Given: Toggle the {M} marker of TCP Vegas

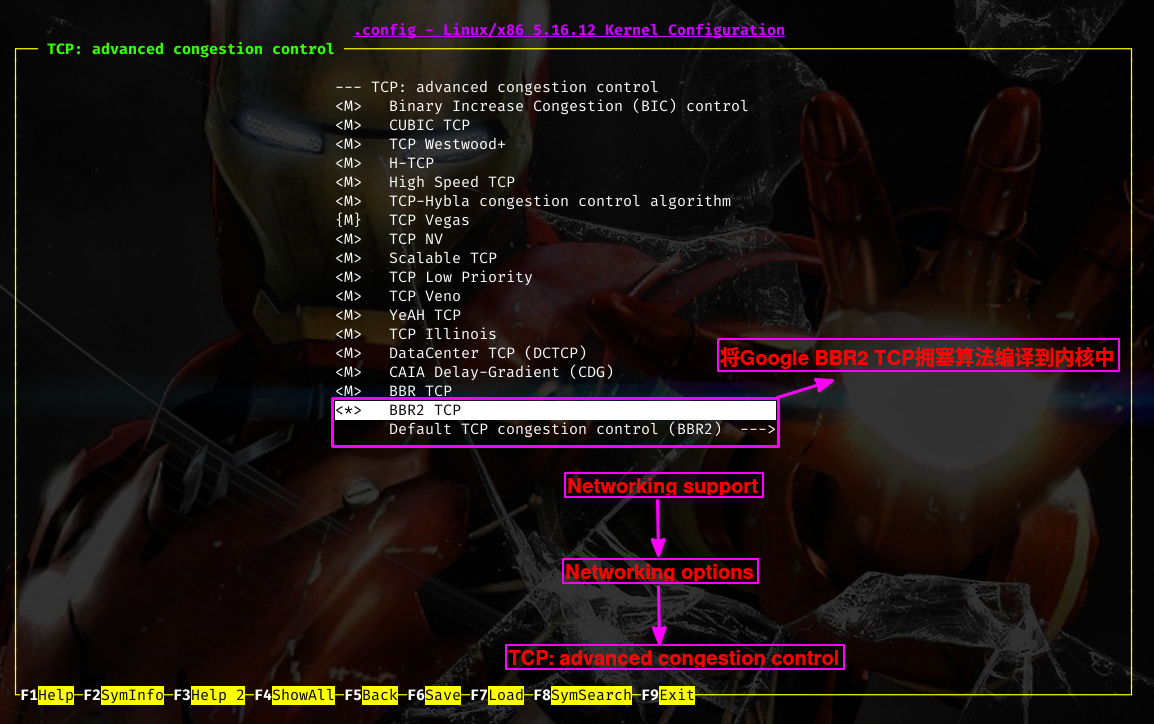Looking at the screenshot, I should pos(348,220).
